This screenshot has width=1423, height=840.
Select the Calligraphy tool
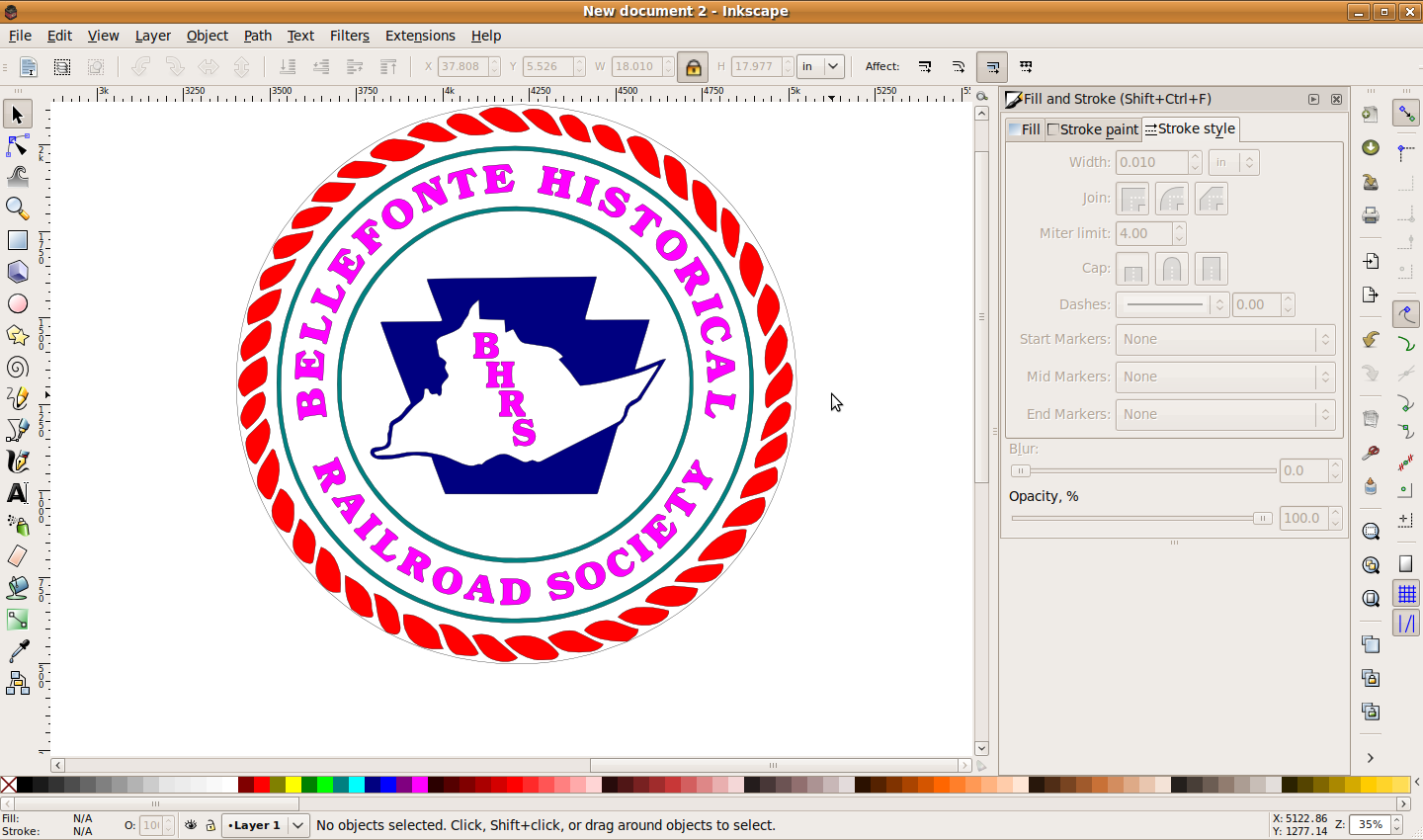[x=17, y=462]
